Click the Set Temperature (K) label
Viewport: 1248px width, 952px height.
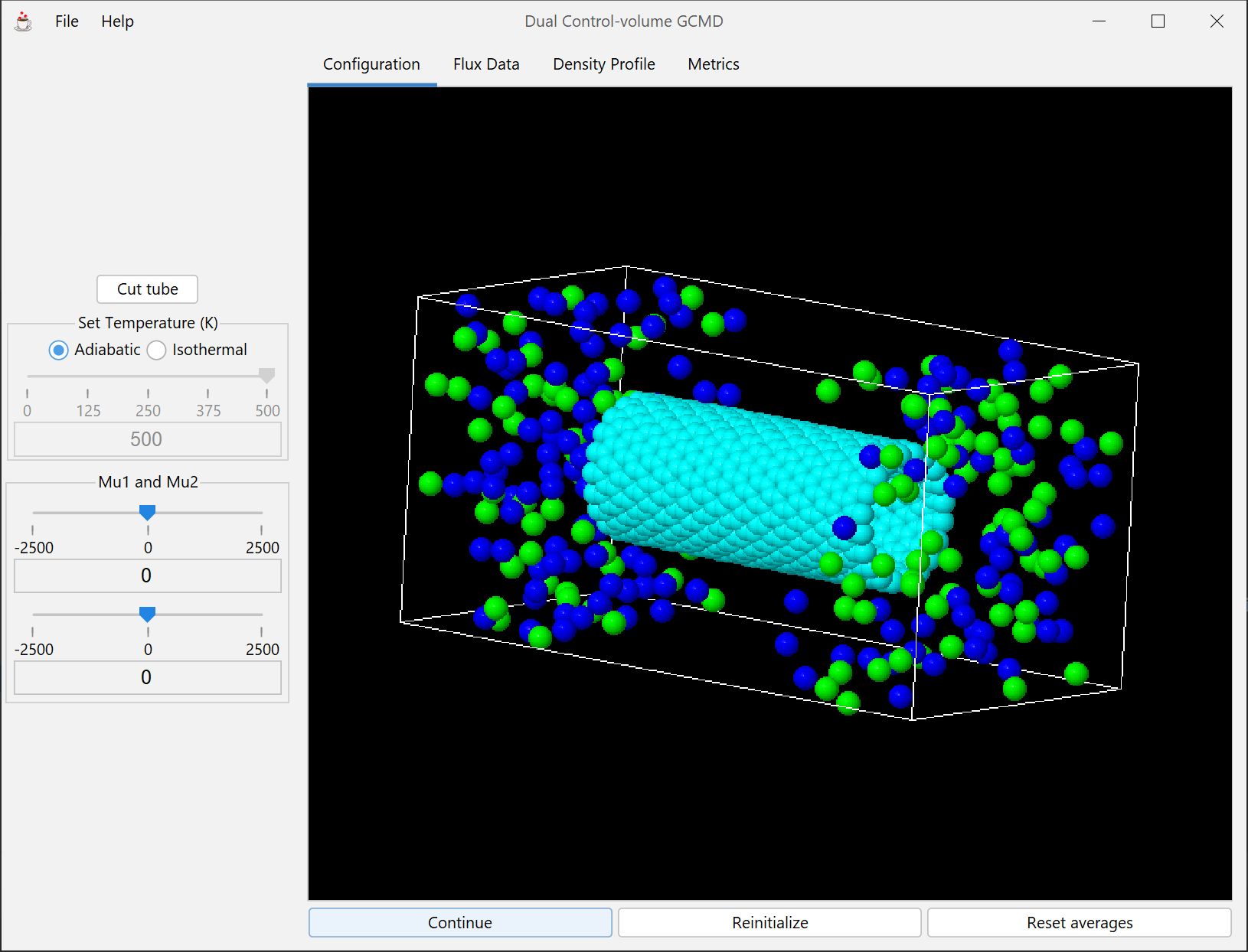click(148, 323)
